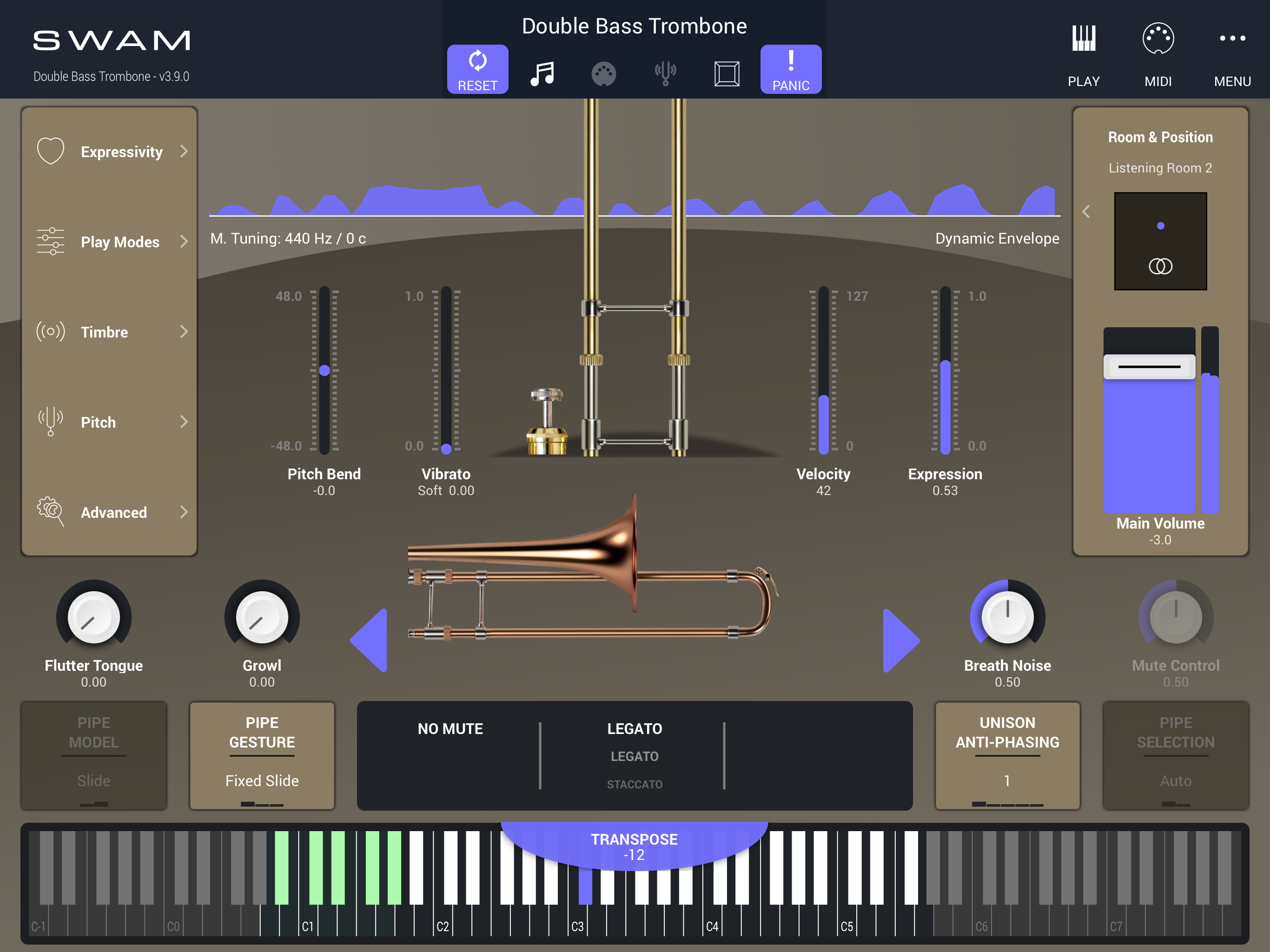
Task: Select the NO MUTE option
Action: click(450, 728)
